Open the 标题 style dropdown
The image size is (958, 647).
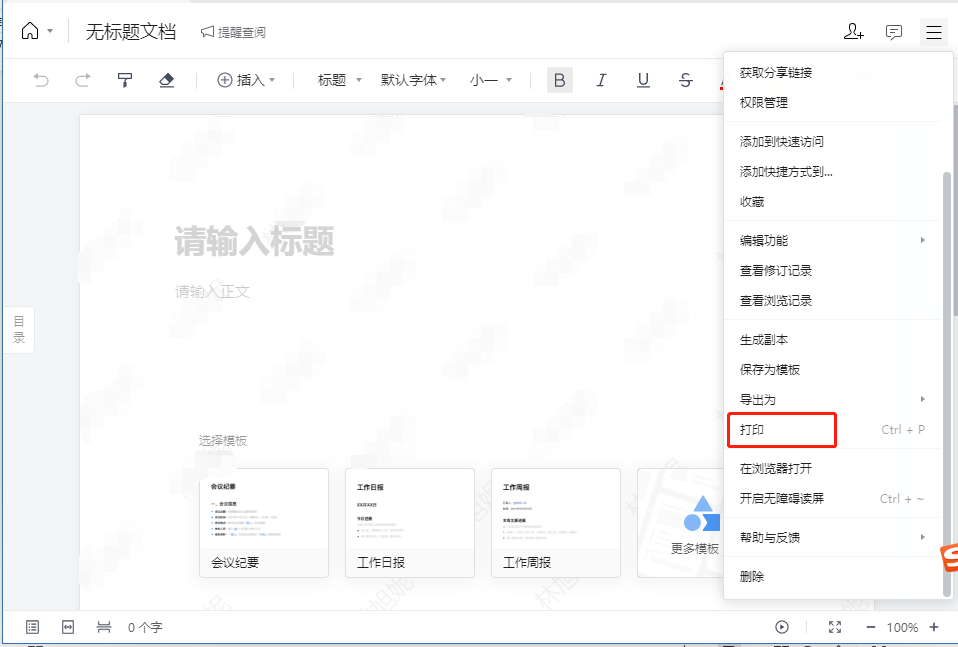pyautogui.click(x=340, y=80)
